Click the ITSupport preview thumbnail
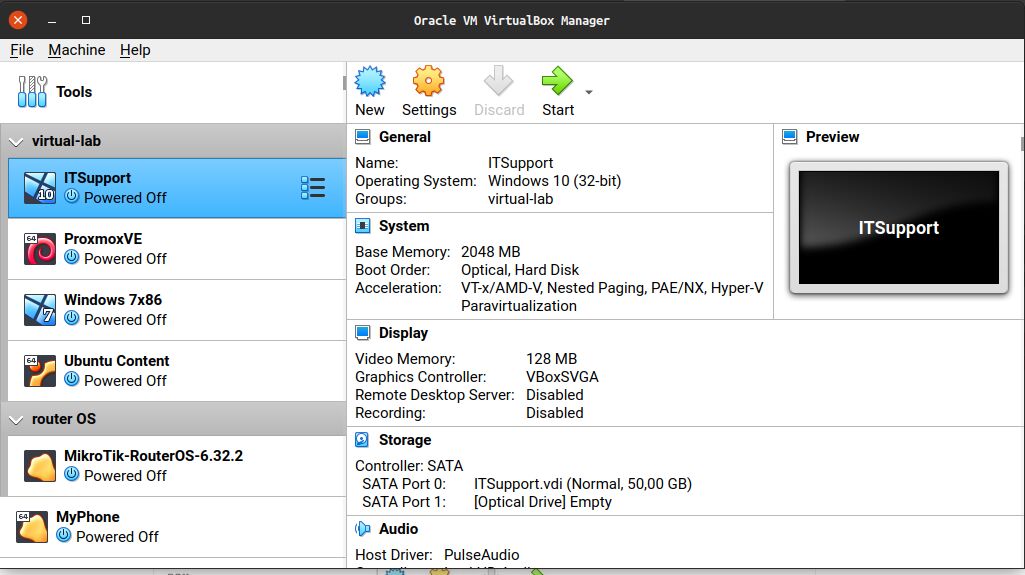Screen dimensions: 1025x575 coord(899,227)
